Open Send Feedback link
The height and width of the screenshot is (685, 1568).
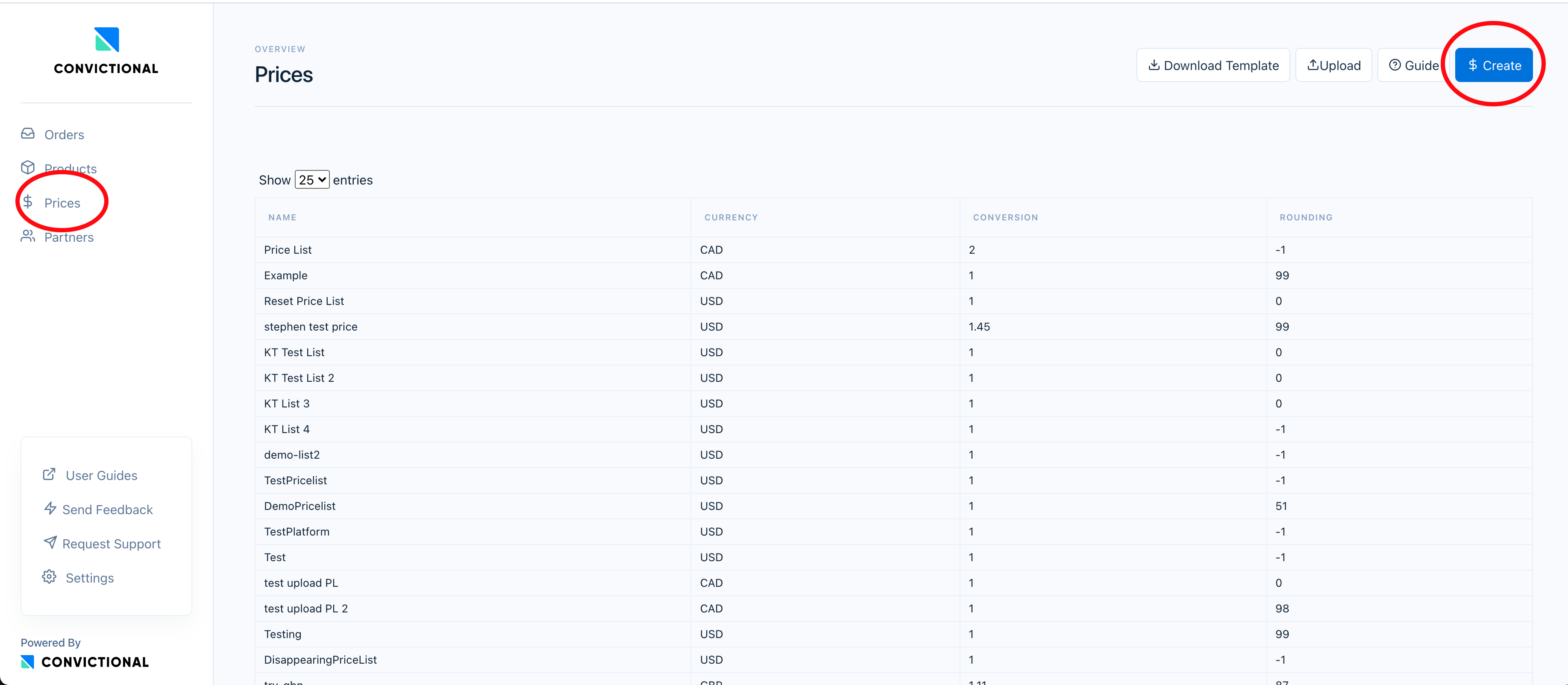[107, 510]
